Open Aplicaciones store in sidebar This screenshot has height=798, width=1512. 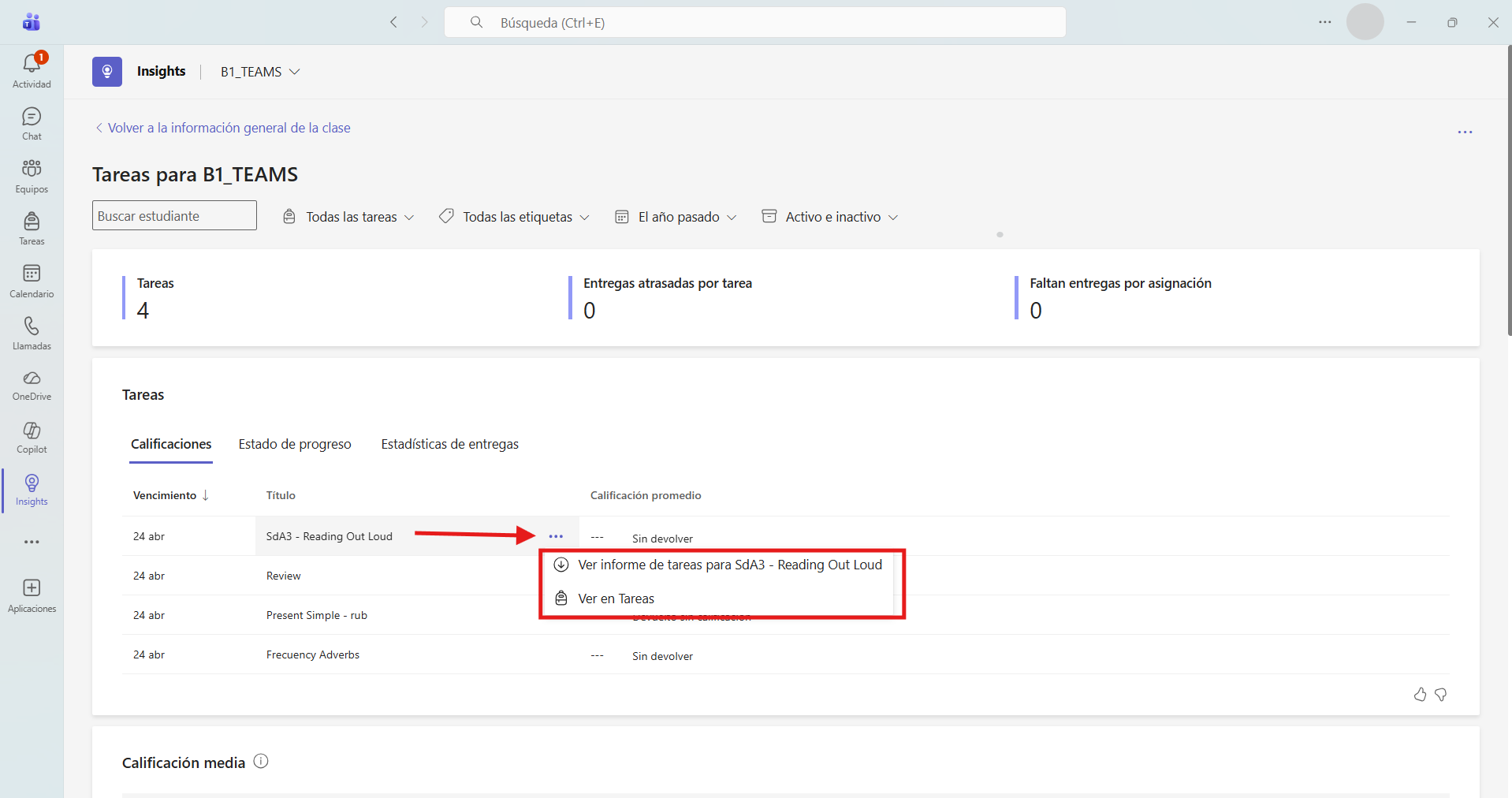coord(32,595)
